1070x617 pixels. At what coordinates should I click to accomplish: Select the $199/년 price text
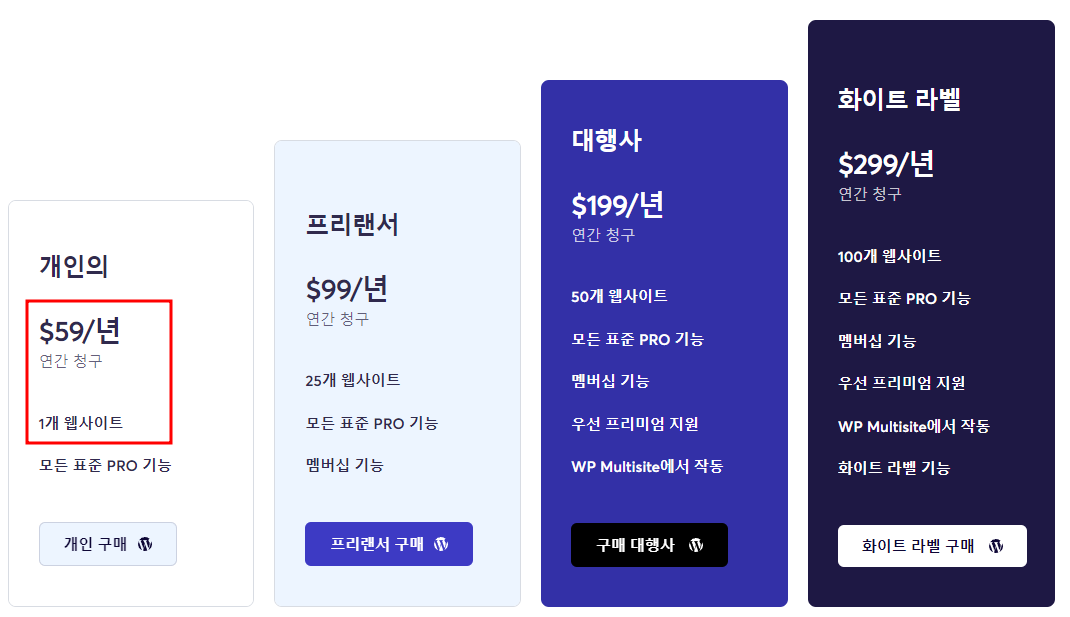pyautogui.click(x=618, y=205)
